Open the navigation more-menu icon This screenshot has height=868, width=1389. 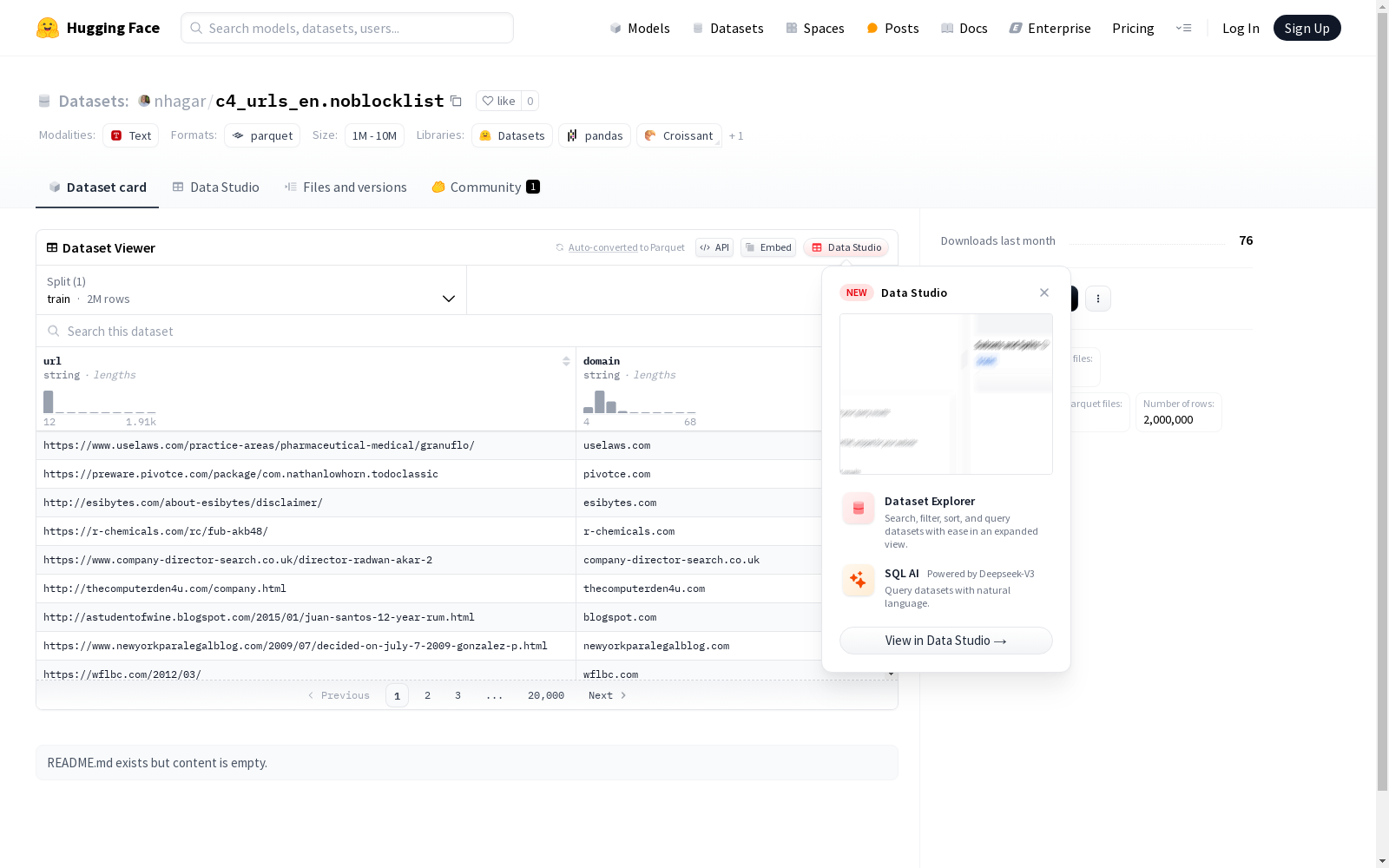(1183, 28)
